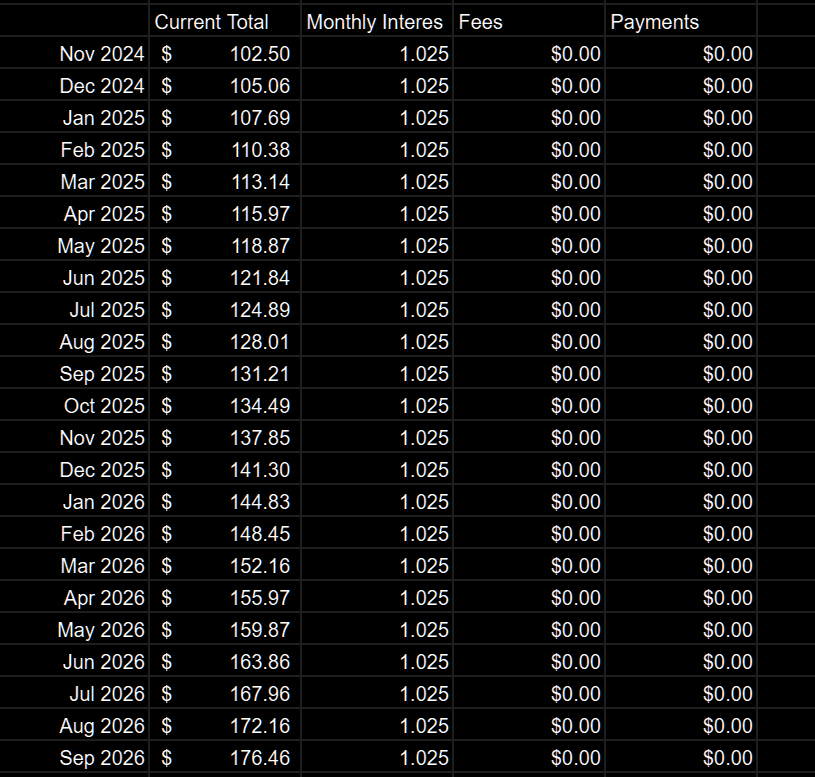The width and height of the screenshot is (815, 777).
Task: Select the 141.30 total cell
Action: coord(225,469)
